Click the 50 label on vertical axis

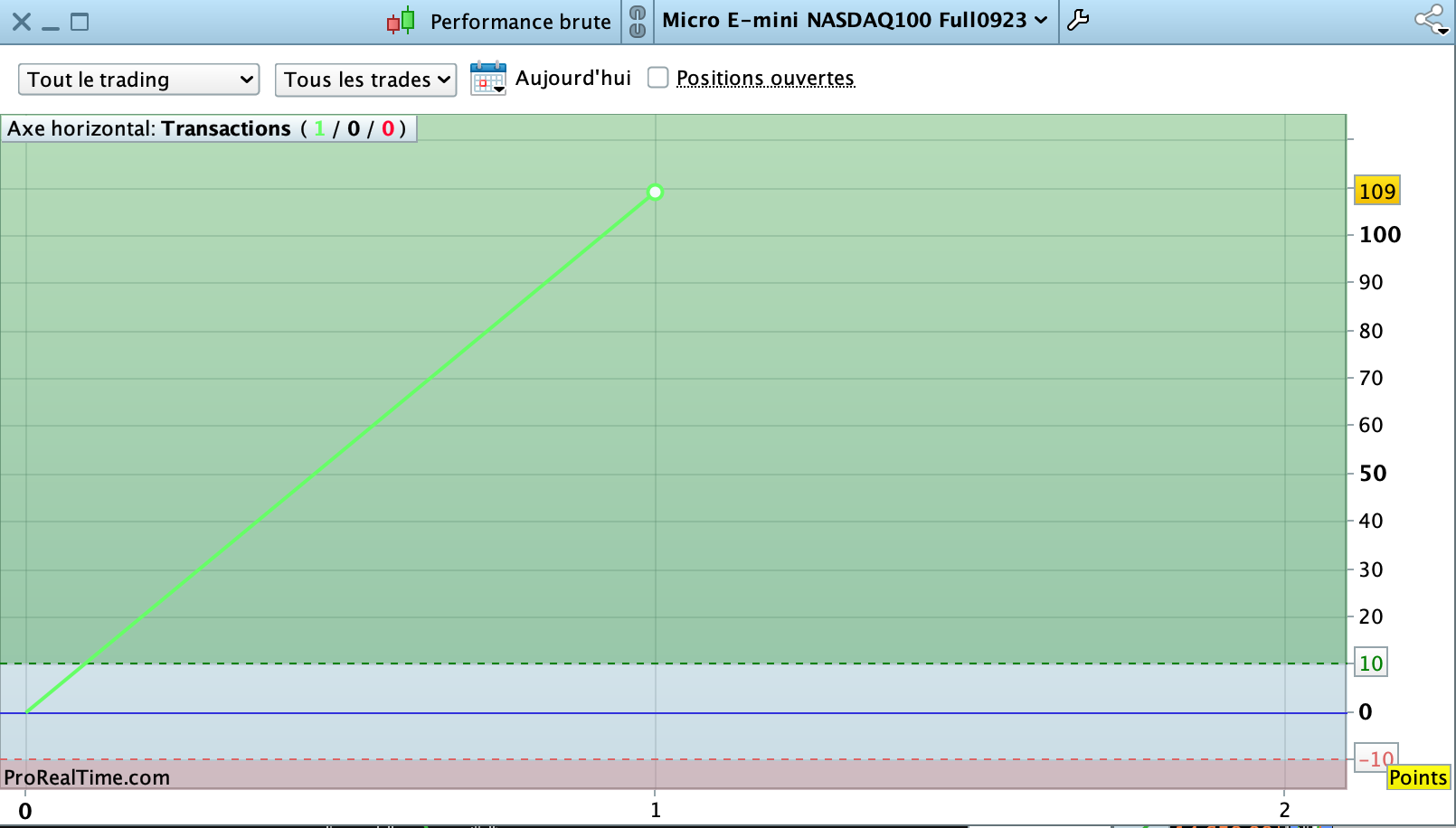1373,474
